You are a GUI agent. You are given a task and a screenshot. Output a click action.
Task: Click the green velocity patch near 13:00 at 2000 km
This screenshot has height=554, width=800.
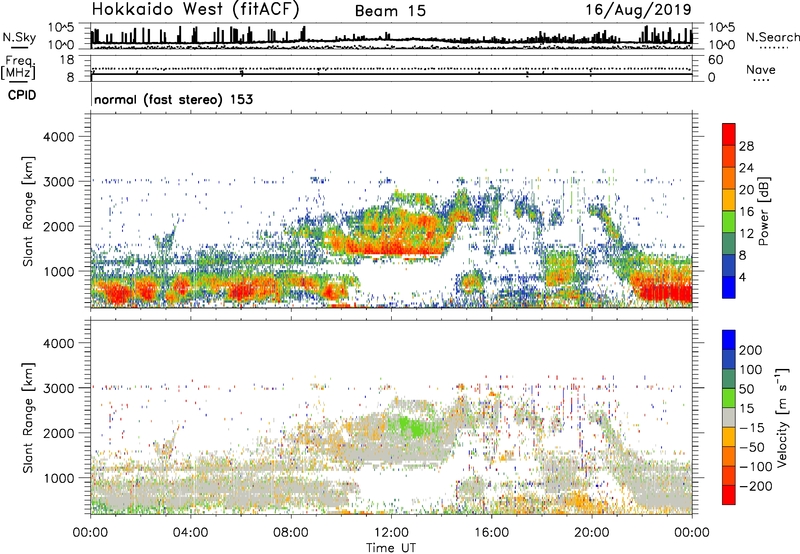413,427
